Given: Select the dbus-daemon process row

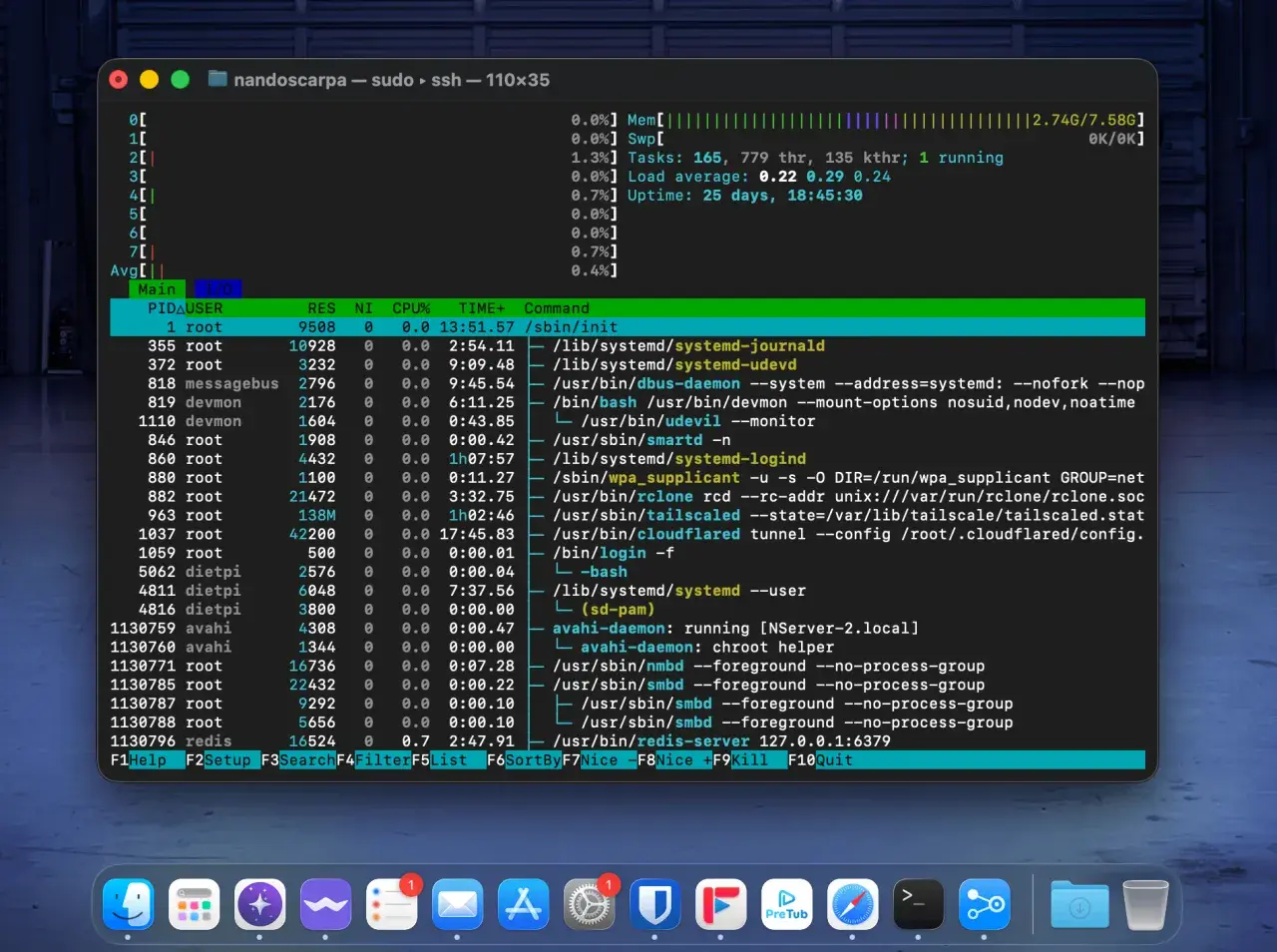Looking at the screenshot, I should (628, 384).
